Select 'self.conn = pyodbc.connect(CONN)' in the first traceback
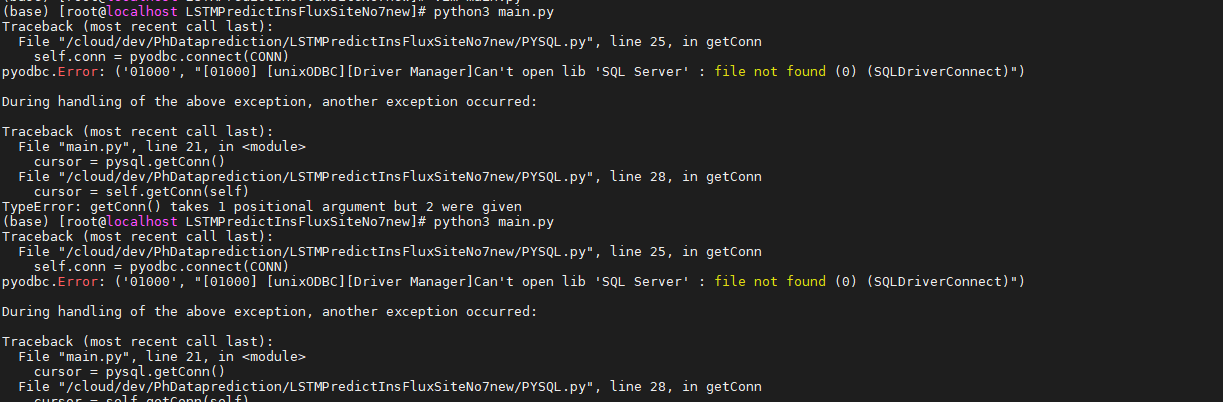This screenshot has width=1223, height=402. tap(161, 56)
